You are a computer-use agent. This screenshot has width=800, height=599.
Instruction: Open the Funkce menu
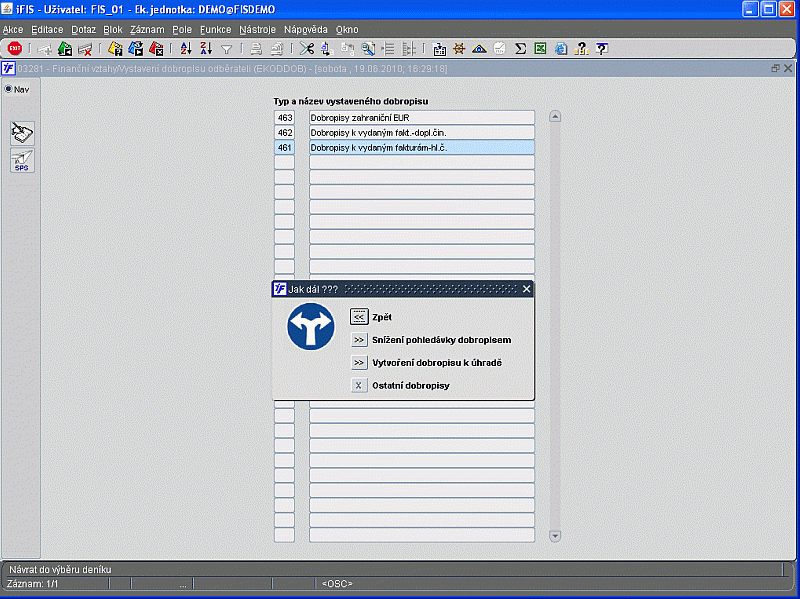click(215, 30)
